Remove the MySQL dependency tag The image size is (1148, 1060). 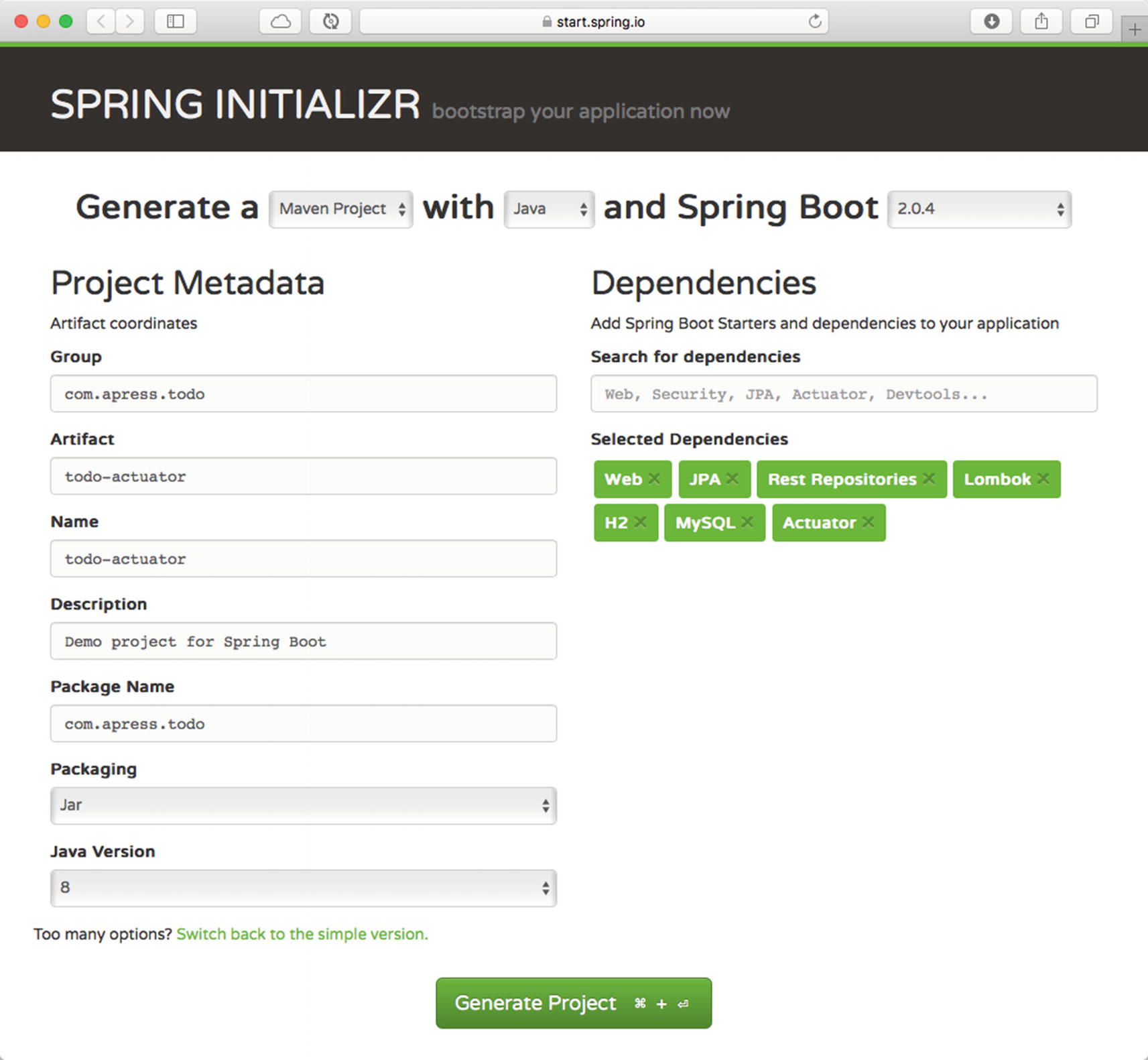(x=748, y=522)
